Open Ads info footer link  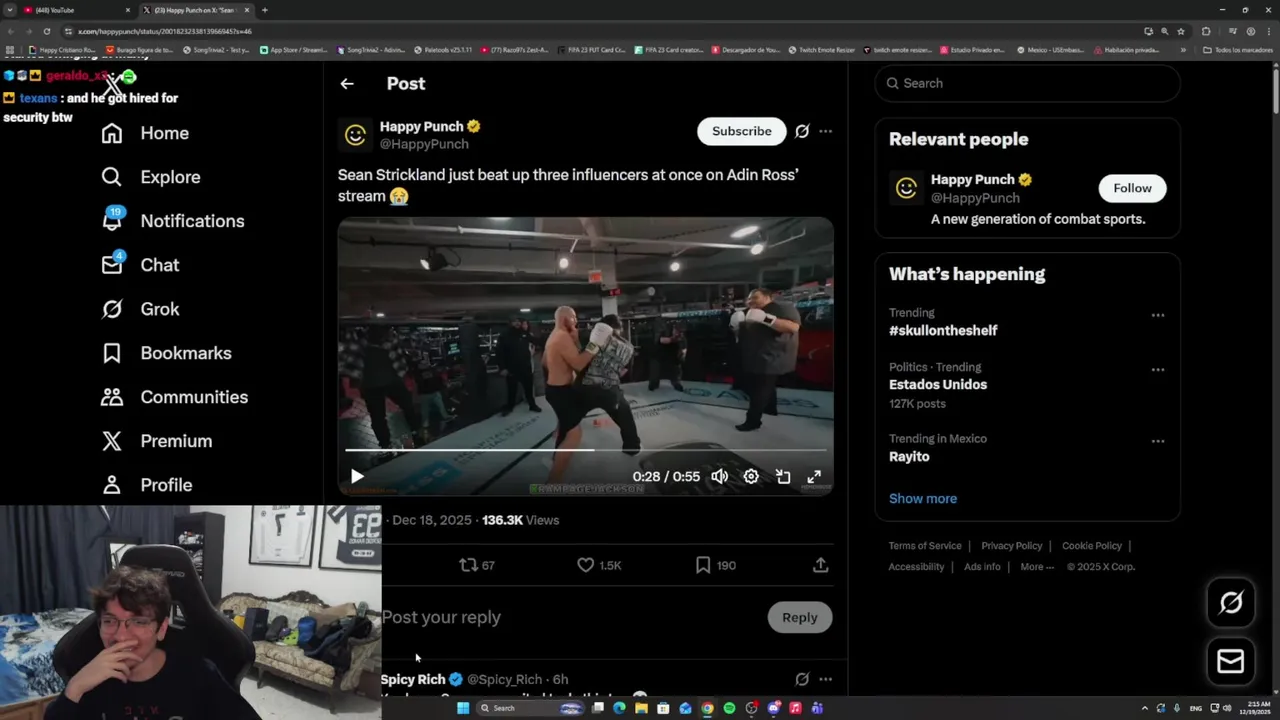coord(982,567)
